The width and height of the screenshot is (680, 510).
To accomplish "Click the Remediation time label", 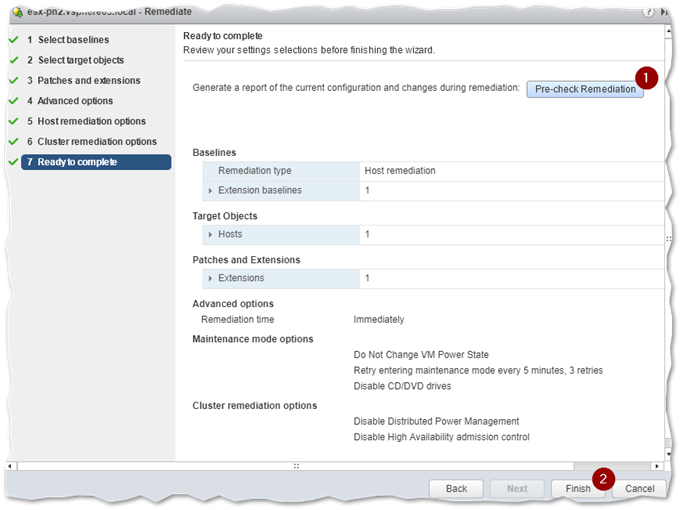I will (x=237, y=320).
